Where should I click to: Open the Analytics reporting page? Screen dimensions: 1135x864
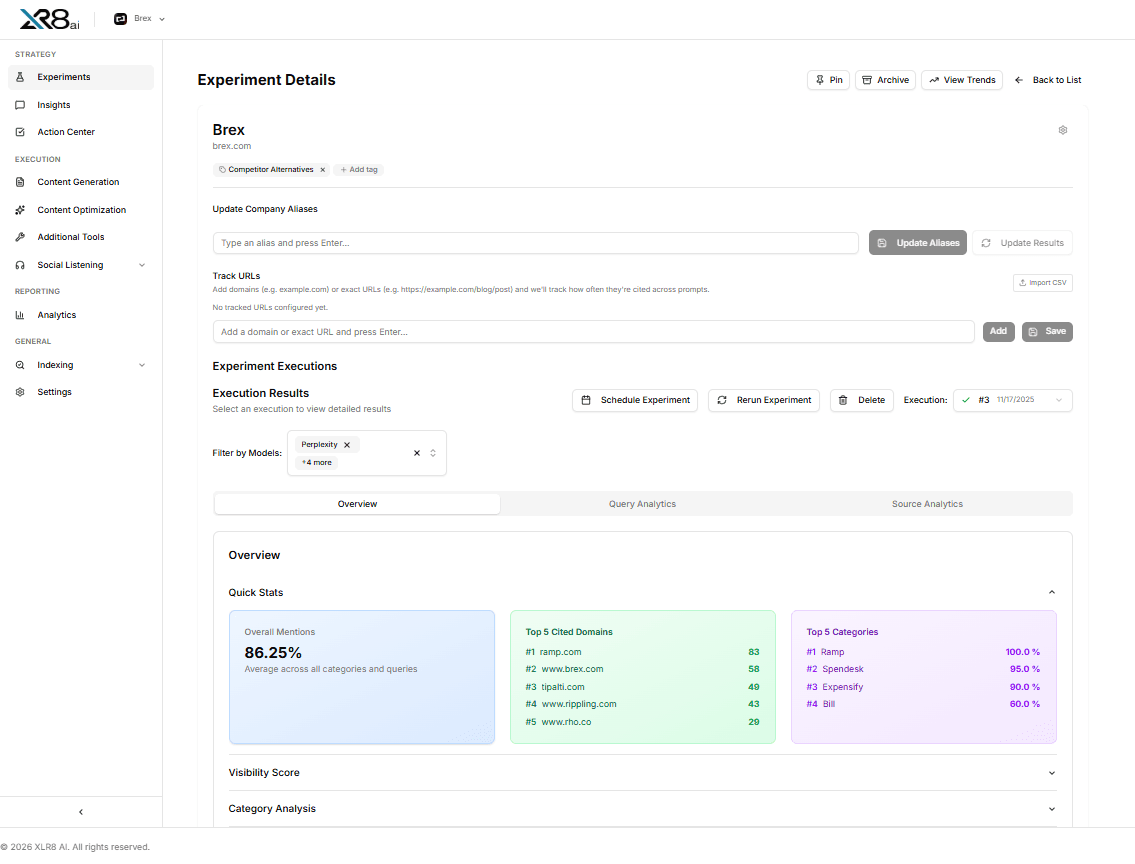[x=57, y=314]
